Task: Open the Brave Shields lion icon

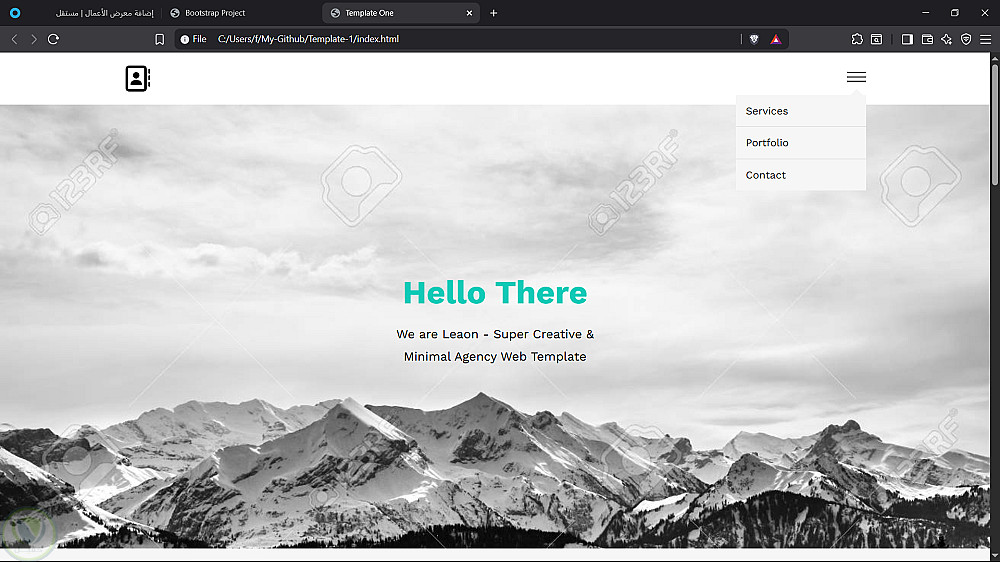Action: click(754, 39)
